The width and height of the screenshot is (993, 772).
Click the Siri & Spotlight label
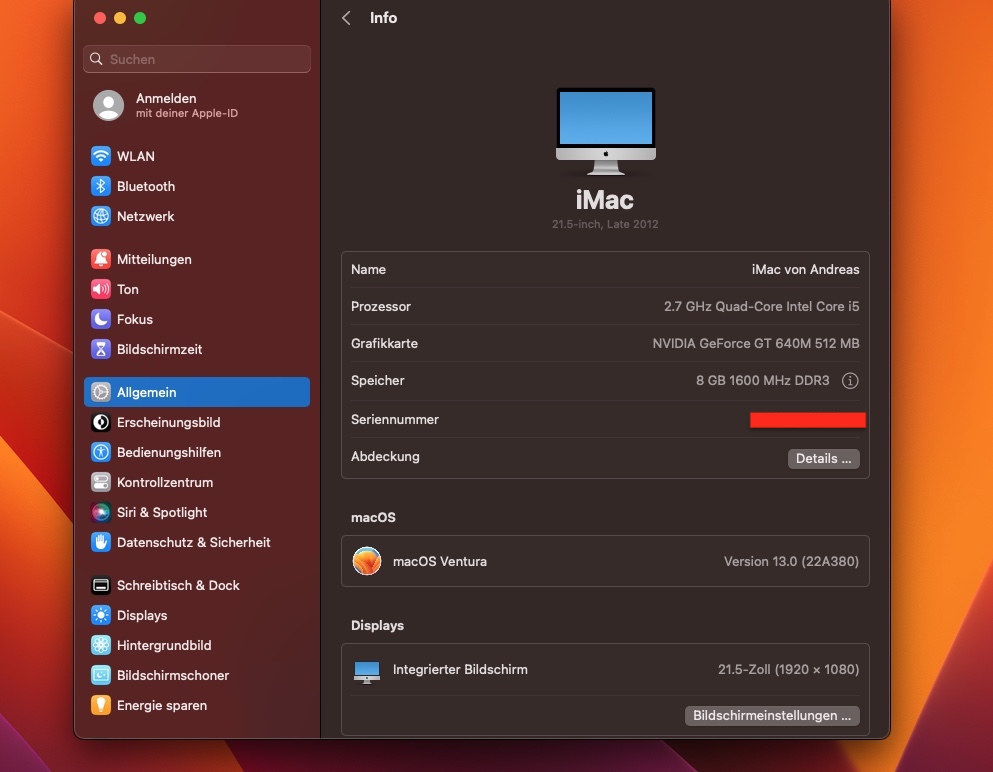(x=161, y=512)
